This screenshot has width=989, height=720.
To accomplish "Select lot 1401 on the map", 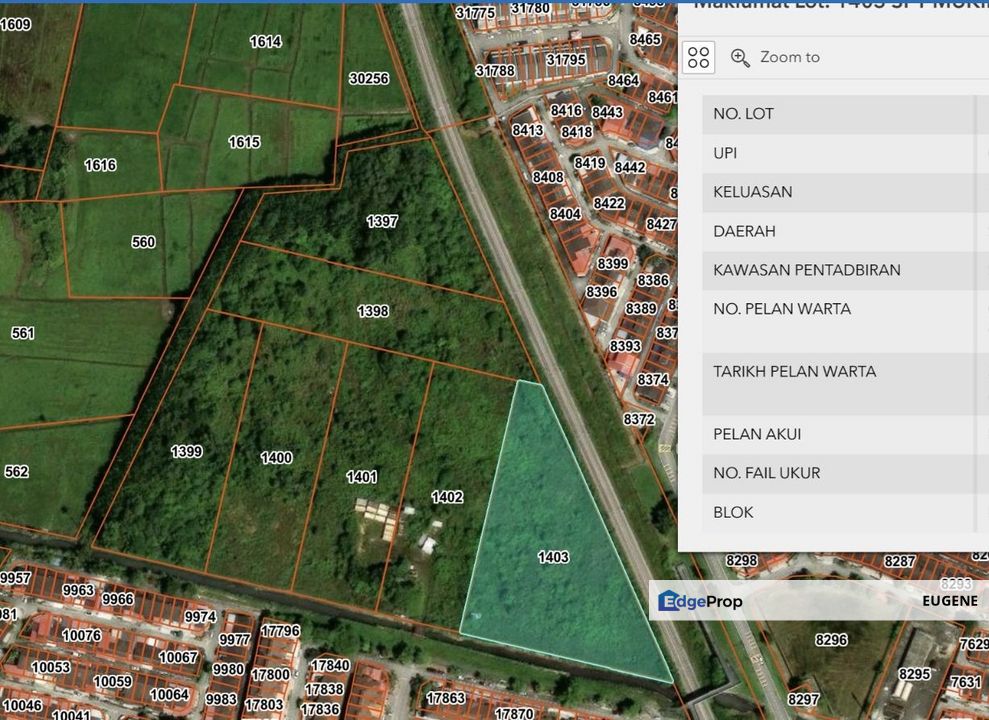I will [361, 477].
